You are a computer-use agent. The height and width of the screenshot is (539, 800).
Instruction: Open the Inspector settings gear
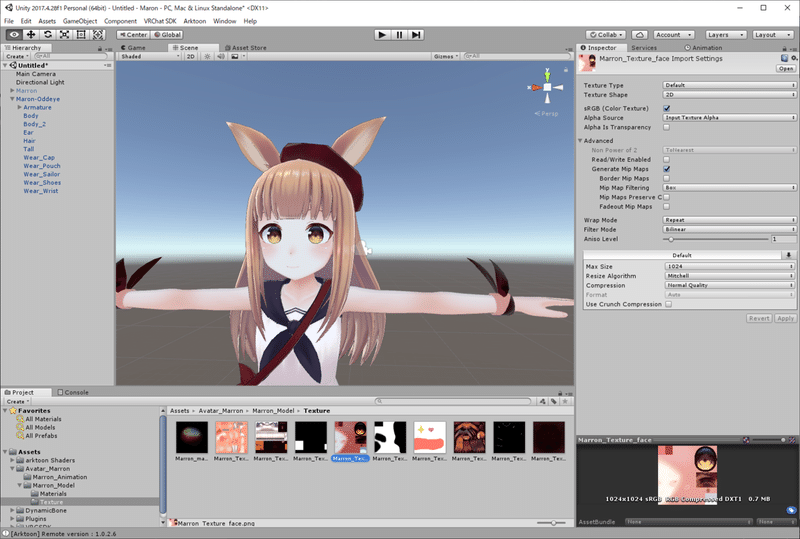[x=794, y=58]
